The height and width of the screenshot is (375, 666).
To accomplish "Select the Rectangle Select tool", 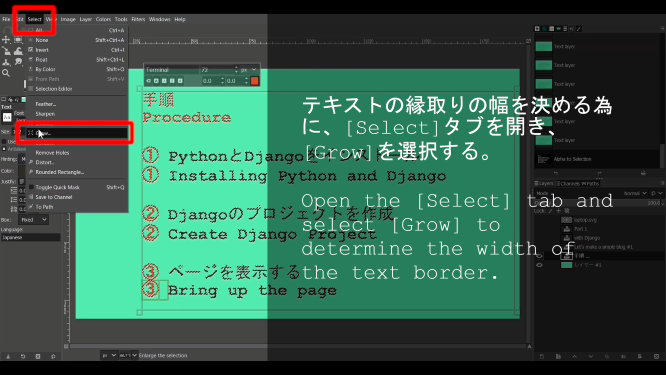I will 18,40.
